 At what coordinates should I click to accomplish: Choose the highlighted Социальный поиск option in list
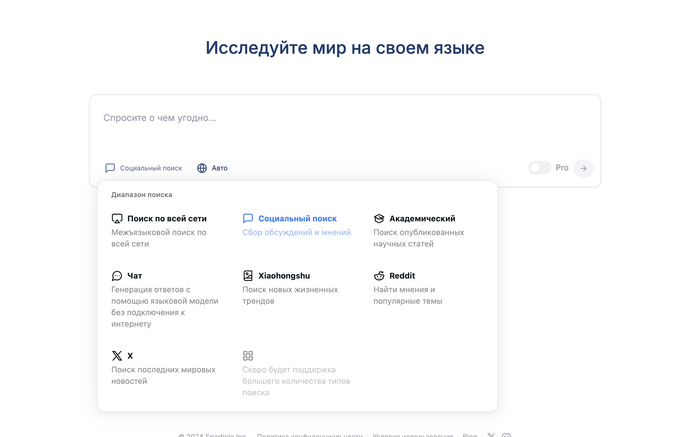coord(297,218)
